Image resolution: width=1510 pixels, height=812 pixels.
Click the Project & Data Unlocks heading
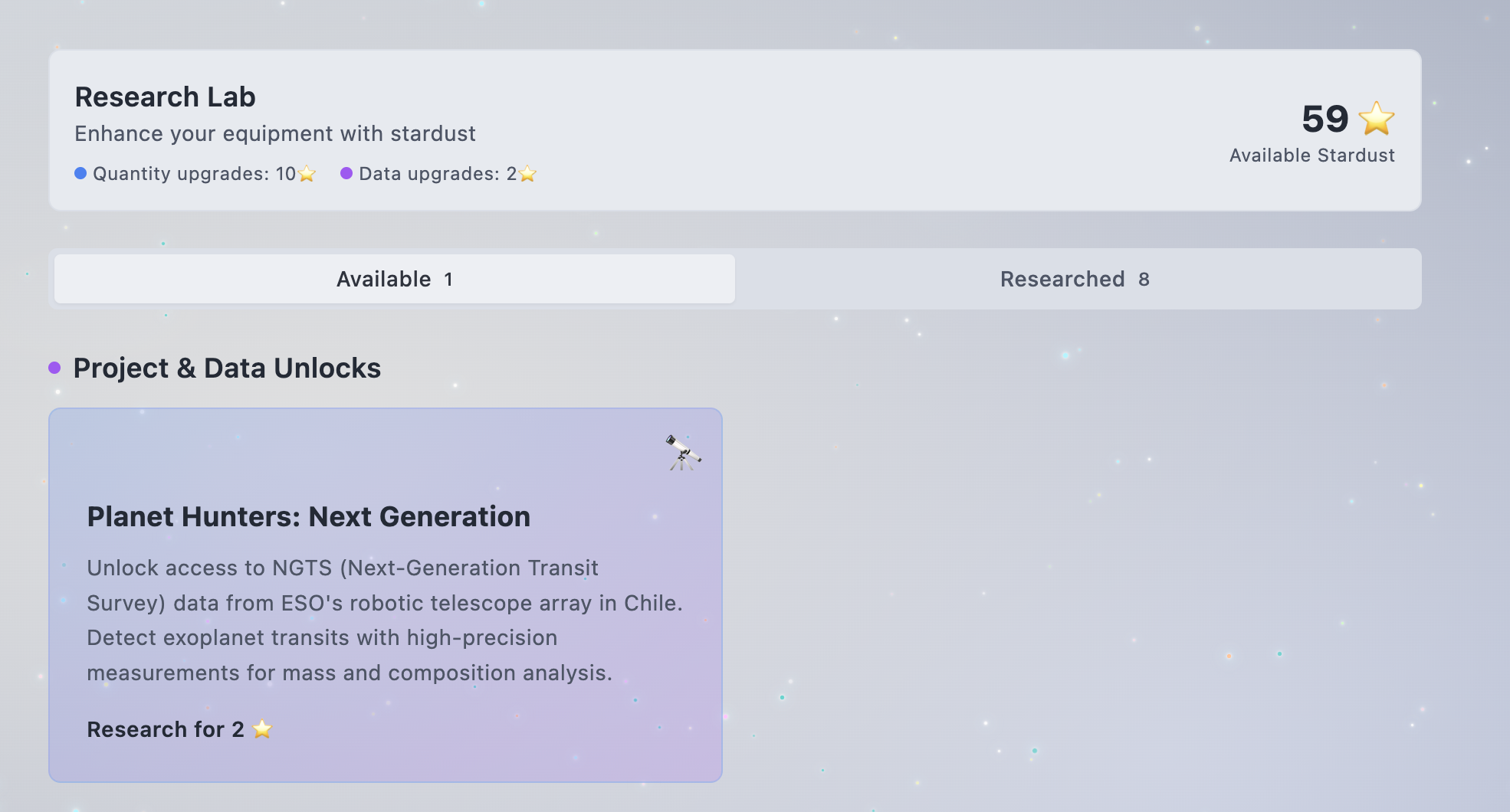(x=227, y=368)
